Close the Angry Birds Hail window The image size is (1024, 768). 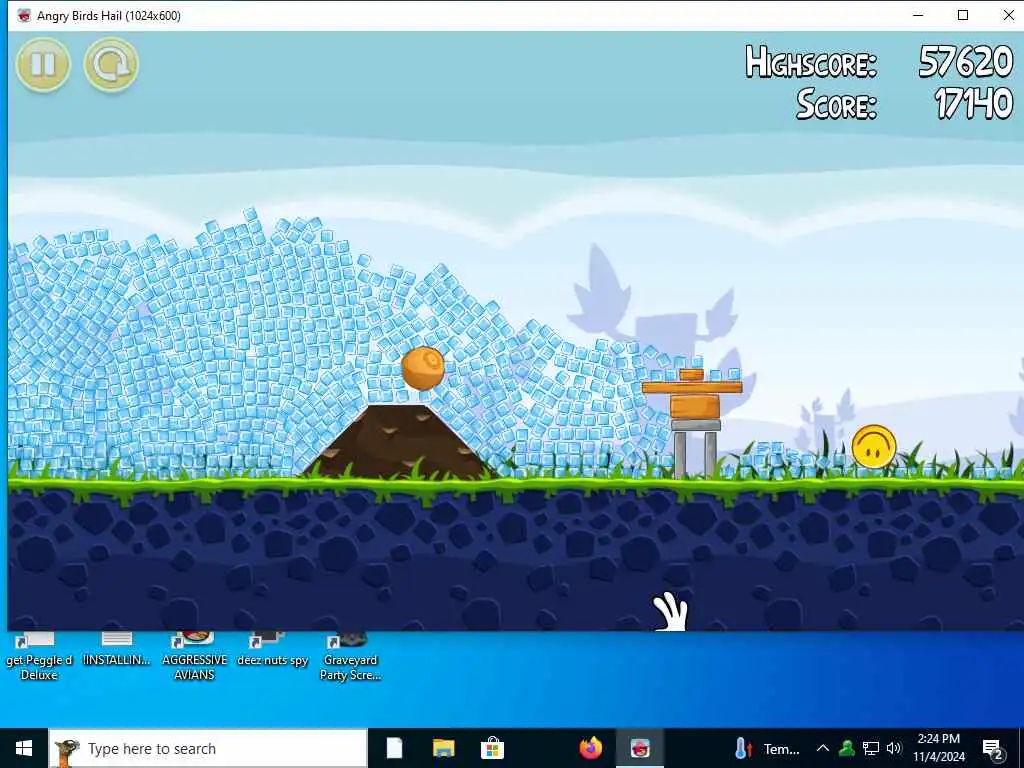[1008, 15]
